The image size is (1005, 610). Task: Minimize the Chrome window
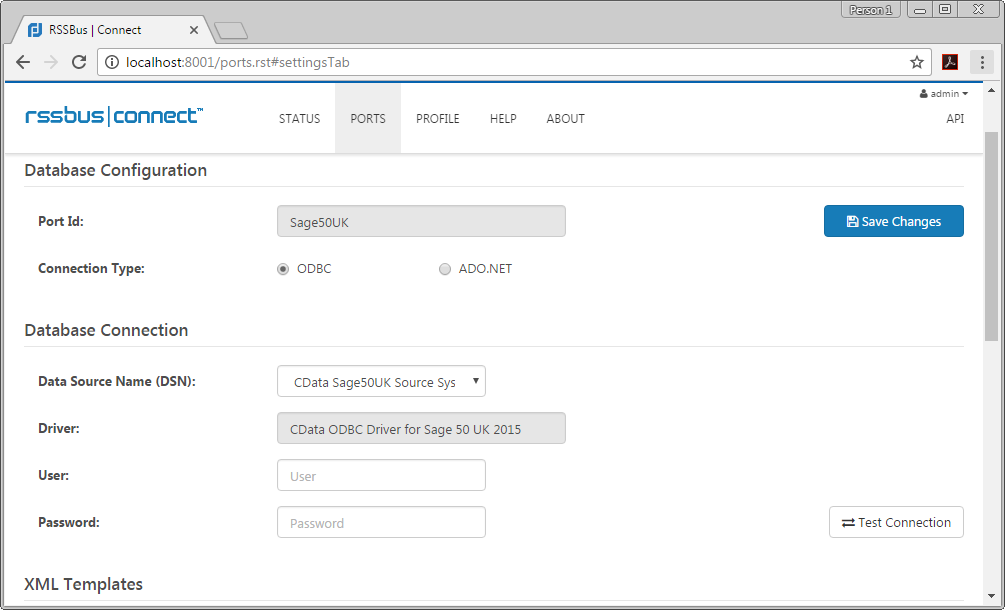pos(919,10)
